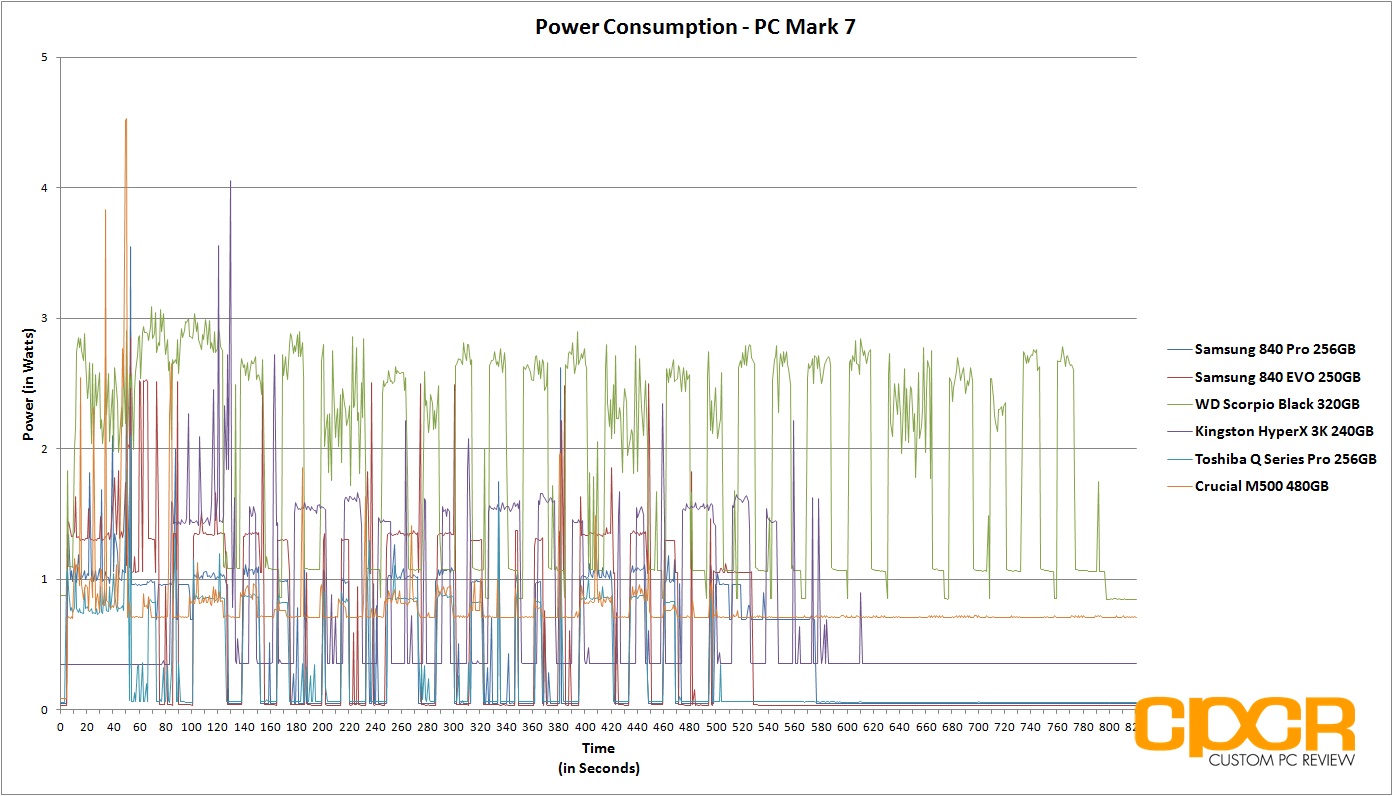The image size is (1393, 796).
Task: Click the (in Seconds) axis subtitle
Action: tap(600, 768)
